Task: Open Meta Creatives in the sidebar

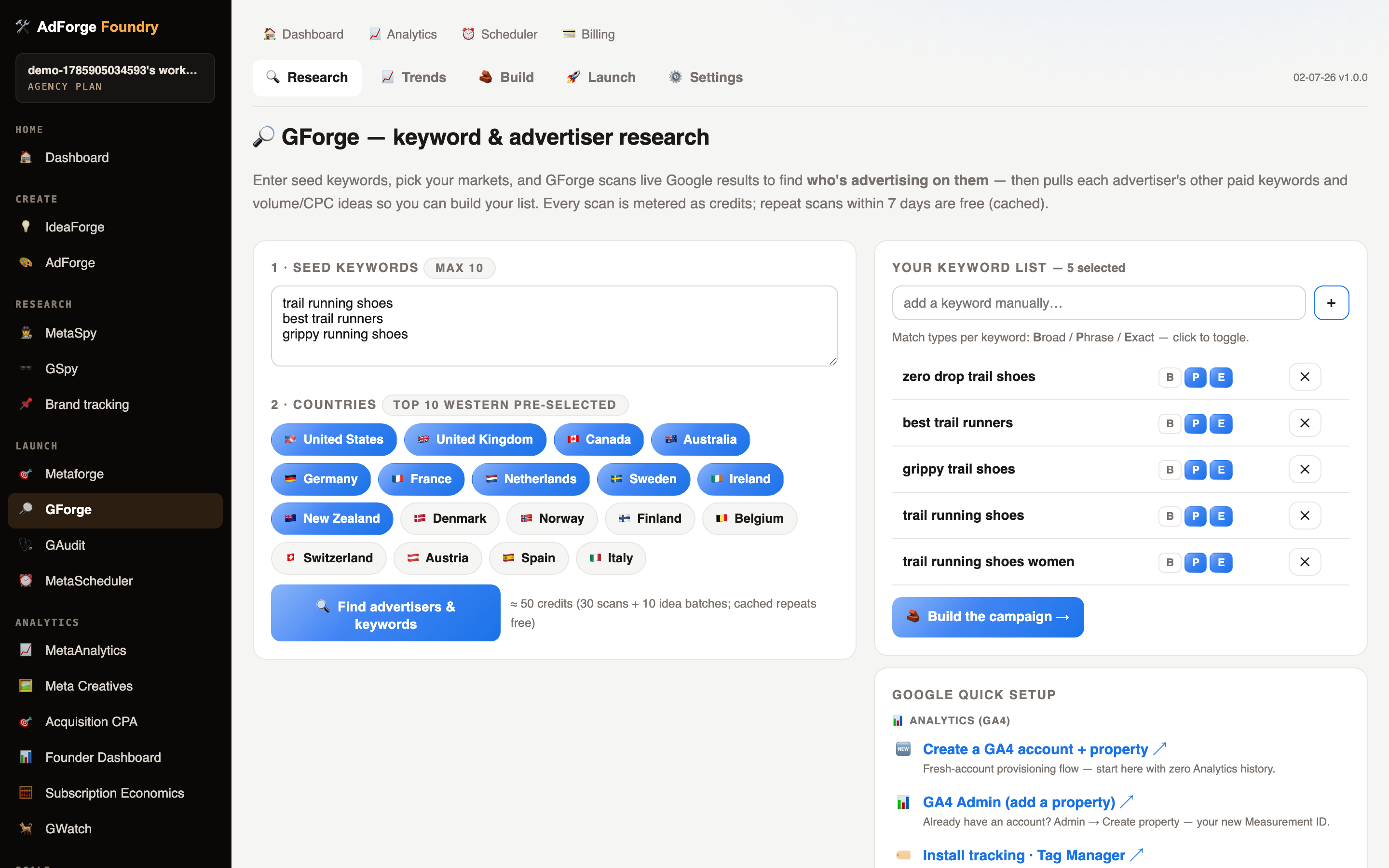Action: pos(115,685)
